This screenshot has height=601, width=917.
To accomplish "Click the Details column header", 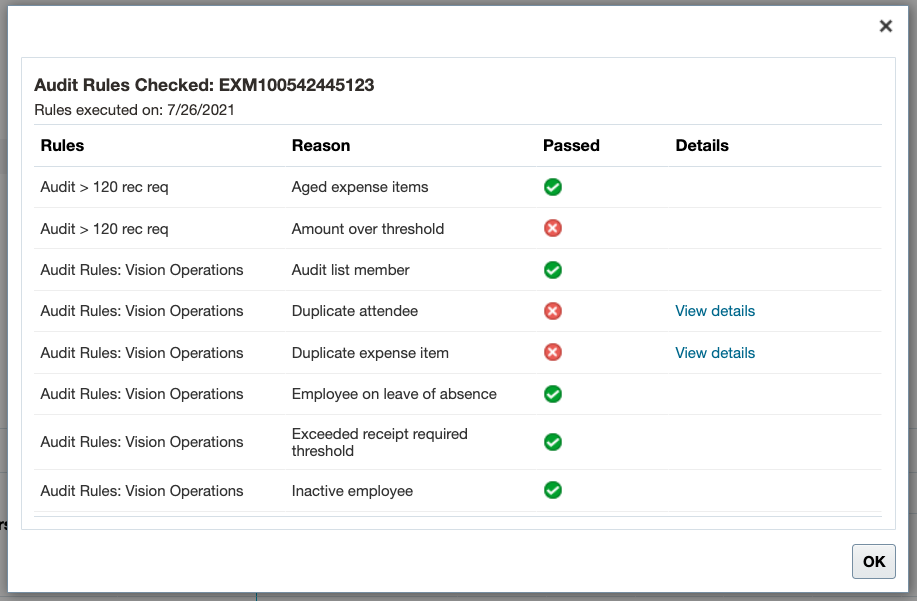I will click(702, 145).
